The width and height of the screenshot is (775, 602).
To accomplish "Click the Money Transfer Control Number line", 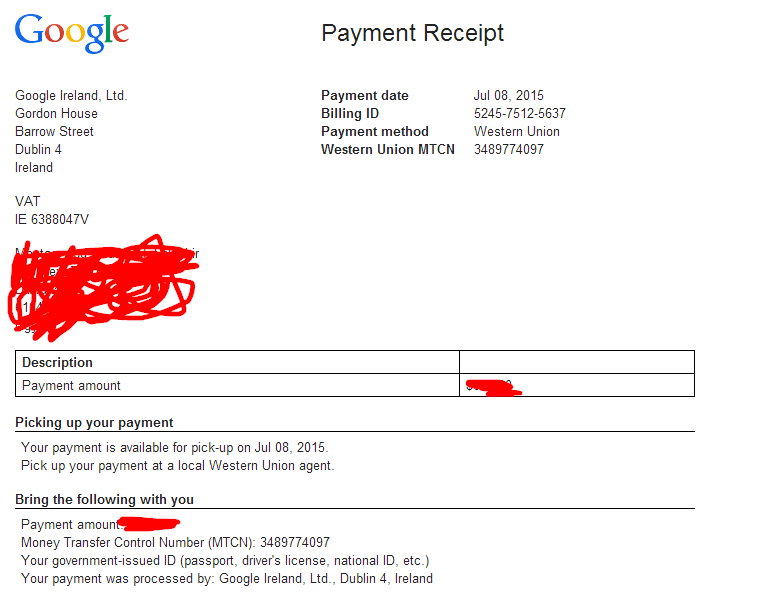I will [x=175, y=543].
